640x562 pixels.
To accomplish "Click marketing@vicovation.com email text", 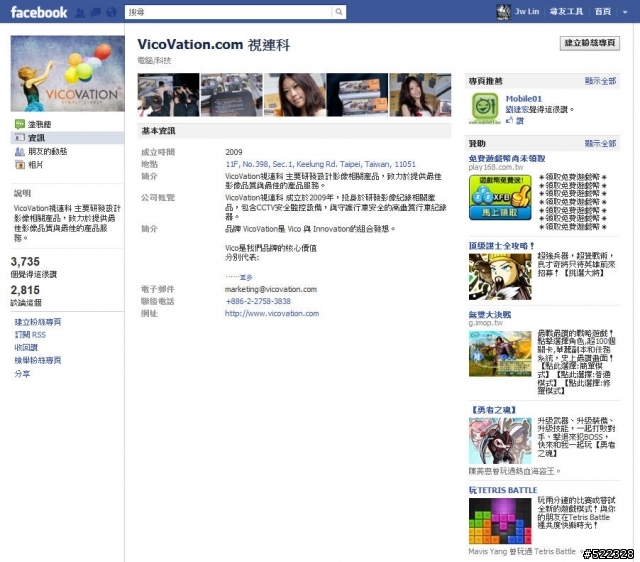I will click(x=271, y=289).
